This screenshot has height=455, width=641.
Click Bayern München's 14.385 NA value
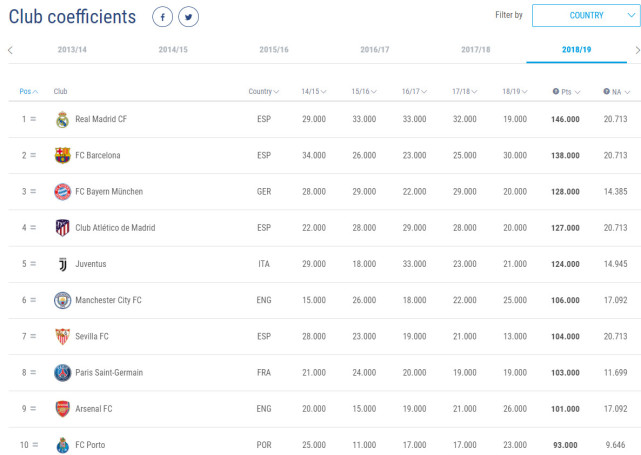616,191
